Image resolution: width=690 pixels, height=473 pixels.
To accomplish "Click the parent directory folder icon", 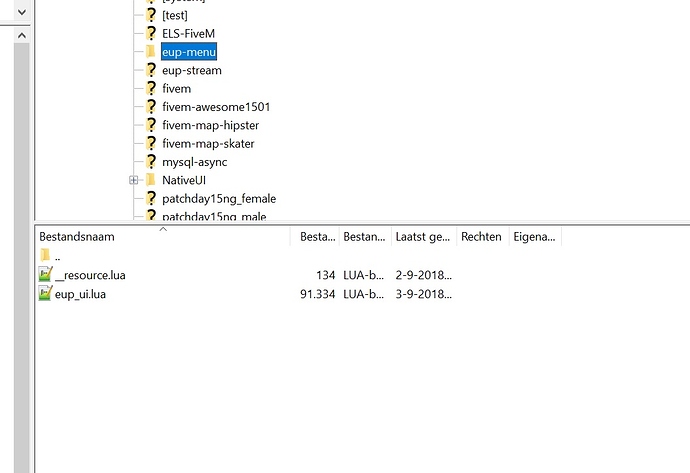I will (x=45, y=255).
